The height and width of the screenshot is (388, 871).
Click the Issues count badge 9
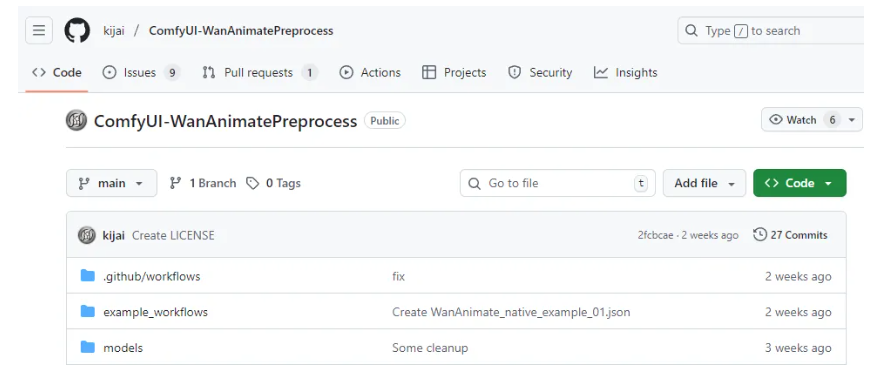pos(172,73)
